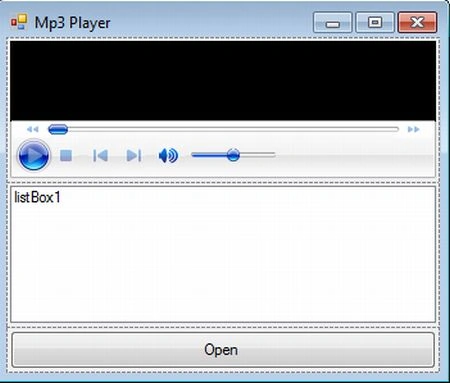Minimize the Mp3 Player window
Image resolution: width=450 pixels, height=383 pixels.
(332, 23)
